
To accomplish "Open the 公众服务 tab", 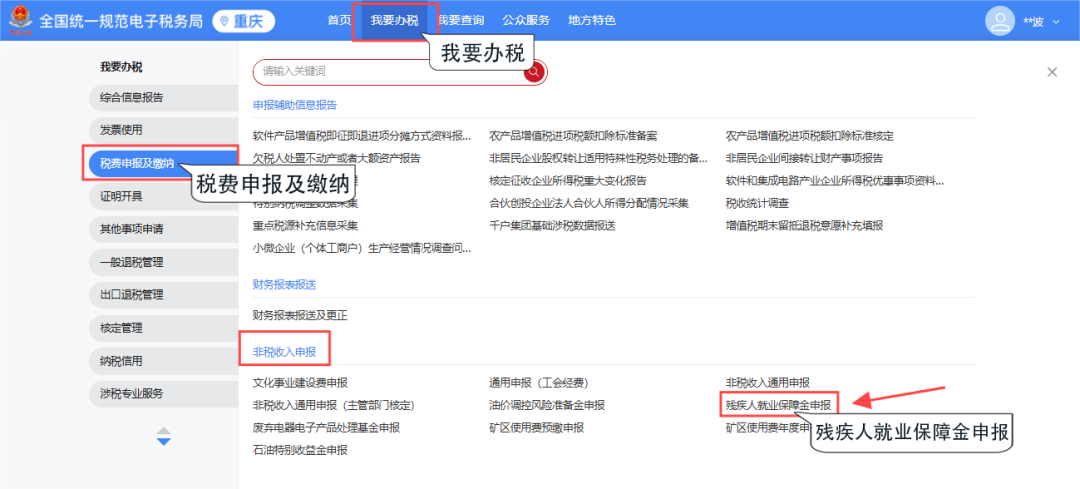I will point(526,21).
